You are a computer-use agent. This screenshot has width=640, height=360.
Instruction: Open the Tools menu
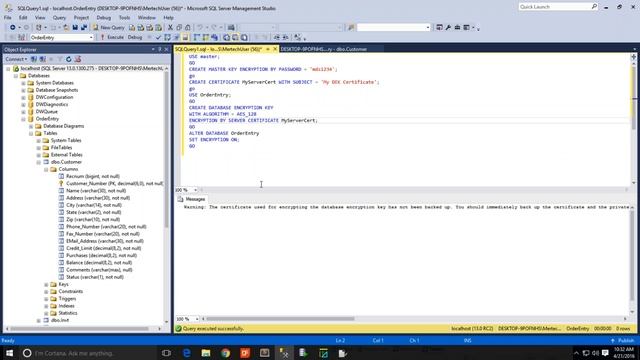click(124, 18)
